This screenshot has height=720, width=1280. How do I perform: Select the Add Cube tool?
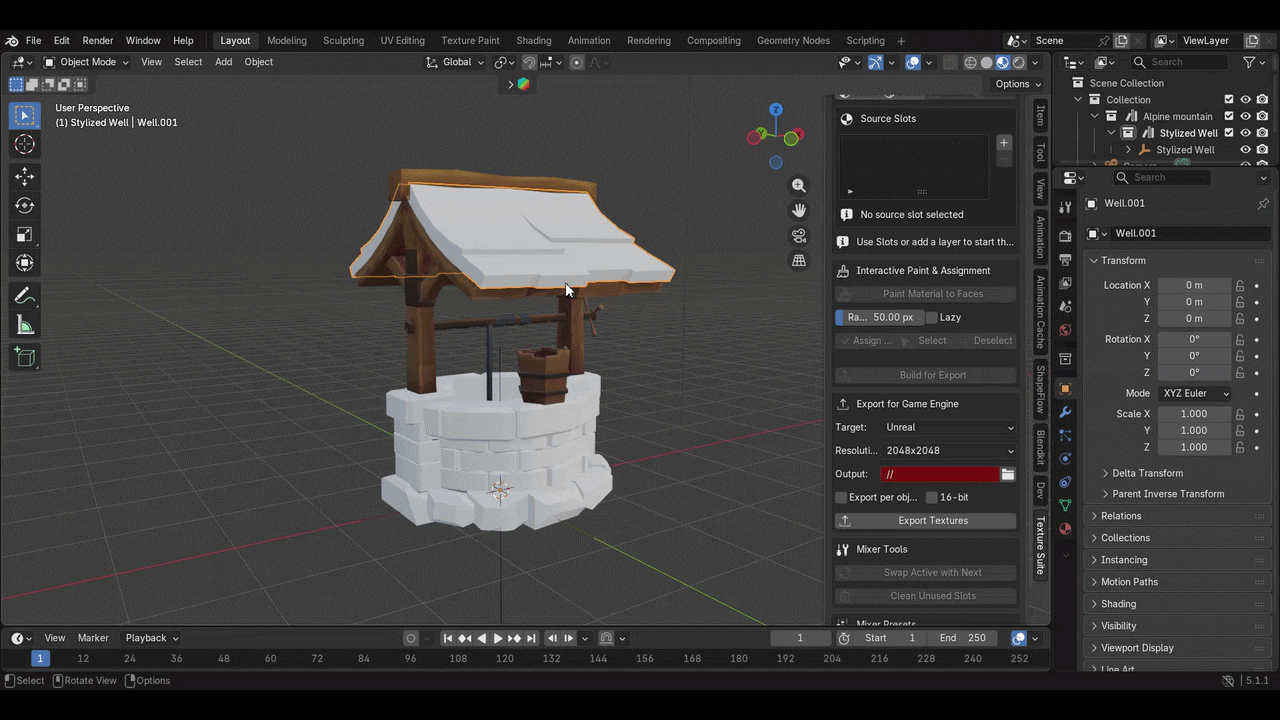pos(25,357)
